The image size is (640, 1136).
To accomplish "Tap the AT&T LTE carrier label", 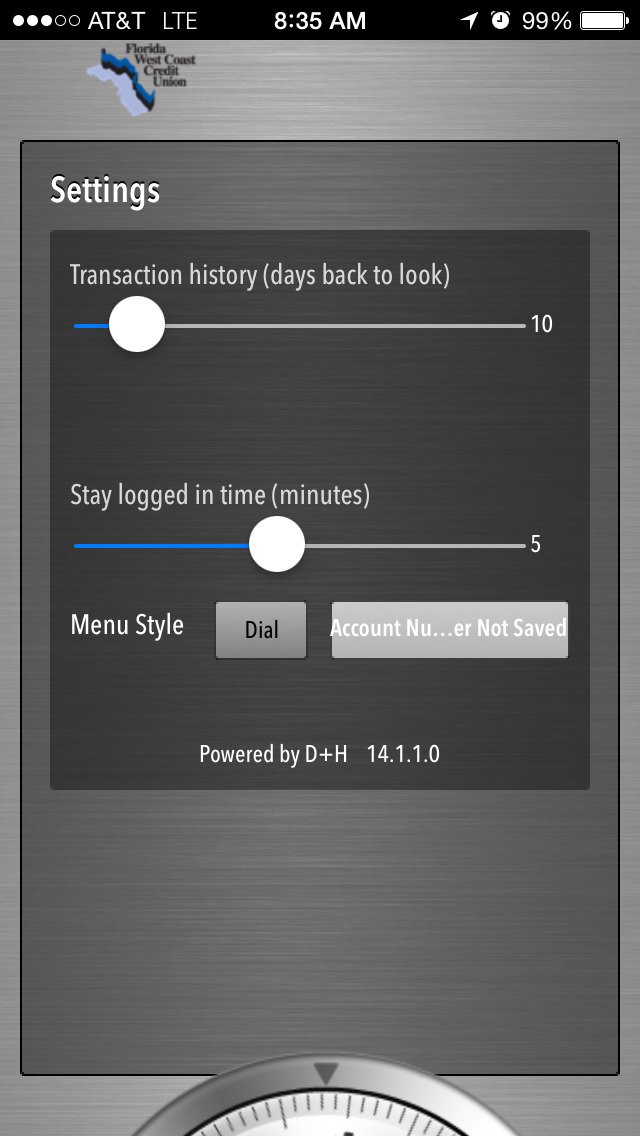I will click(x=143, y=20).
